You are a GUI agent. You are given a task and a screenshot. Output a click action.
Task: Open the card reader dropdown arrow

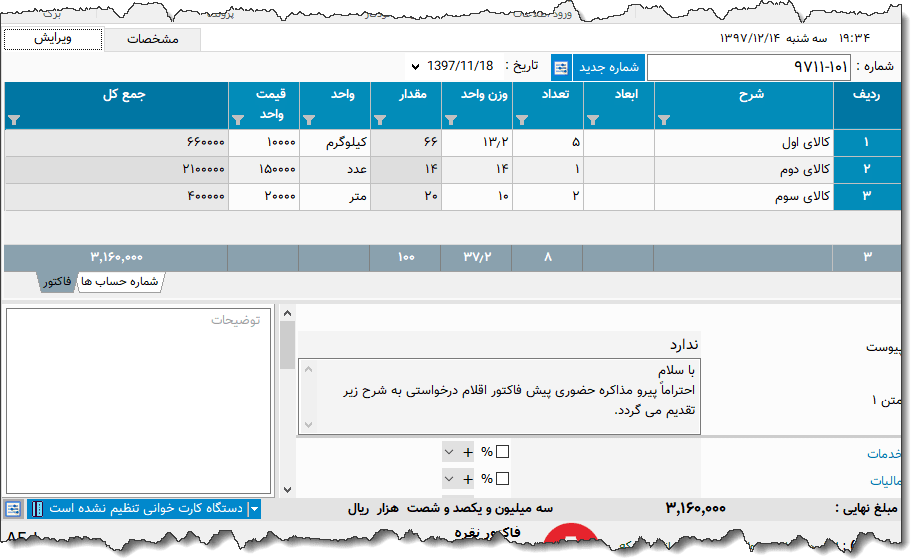254,509
